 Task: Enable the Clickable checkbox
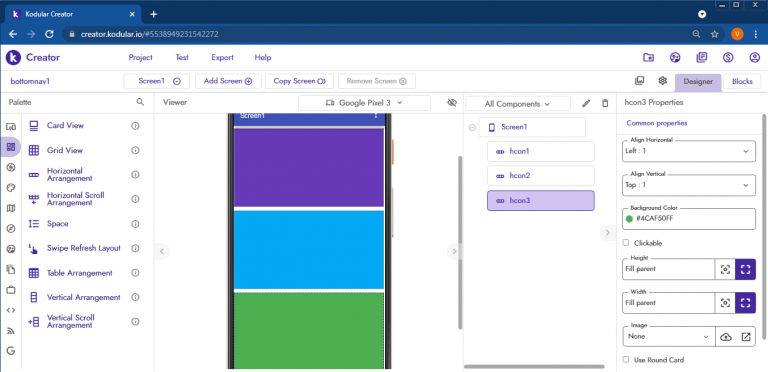(x=626, y=243)
